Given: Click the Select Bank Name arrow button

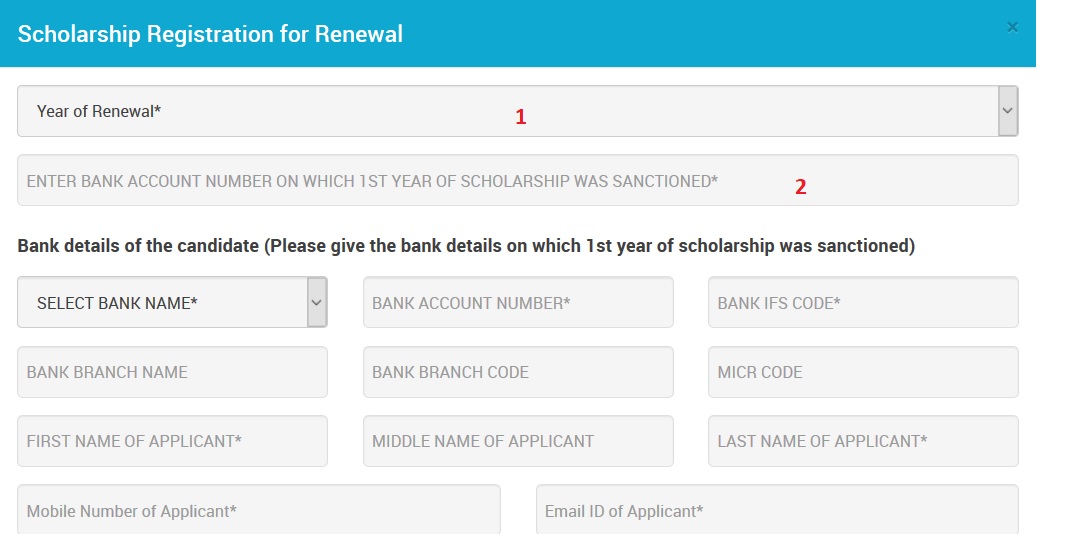Looking at the screenshot, I should point(317,302).
